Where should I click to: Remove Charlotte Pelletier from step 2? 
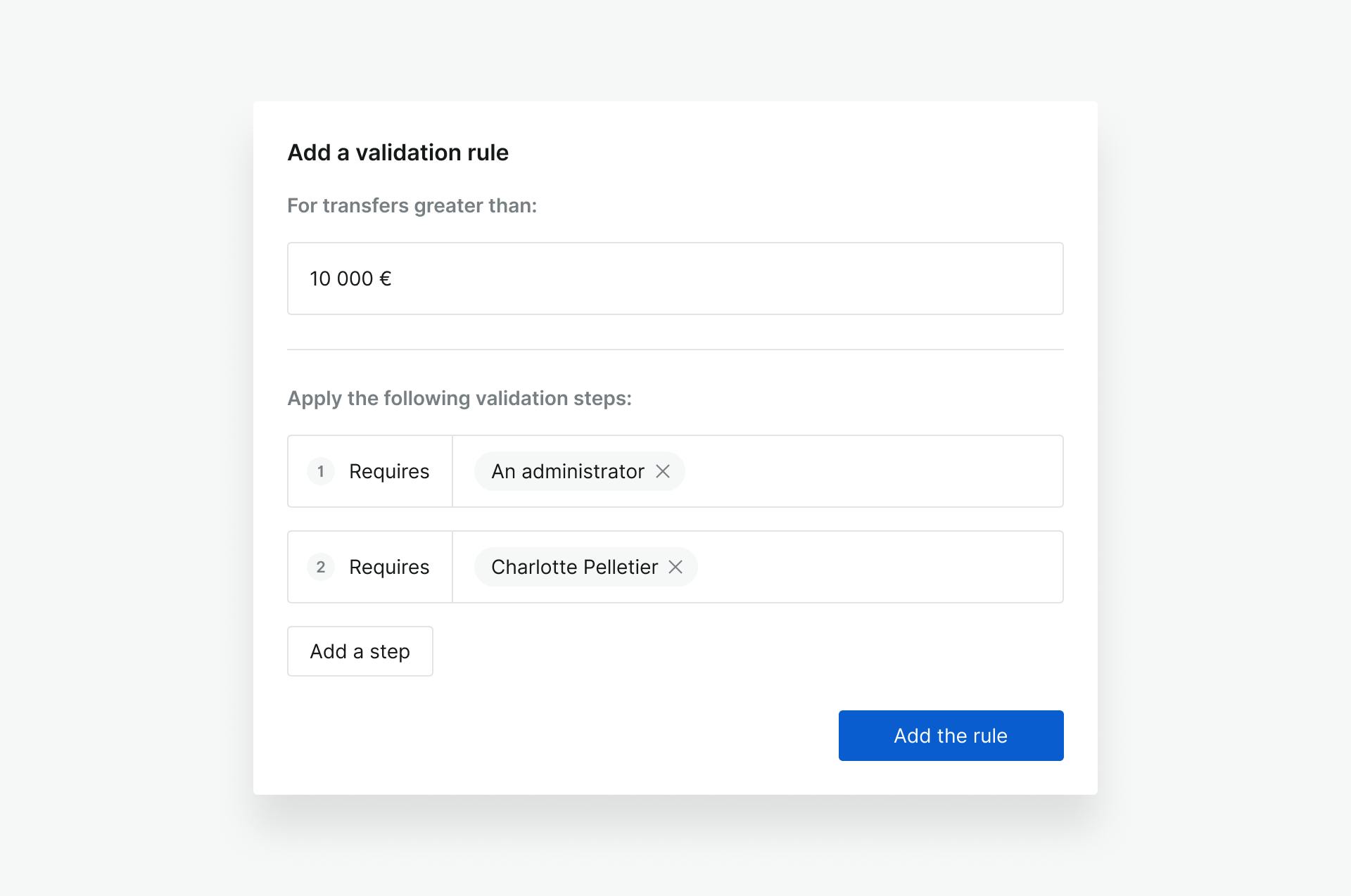click(675, 567)
